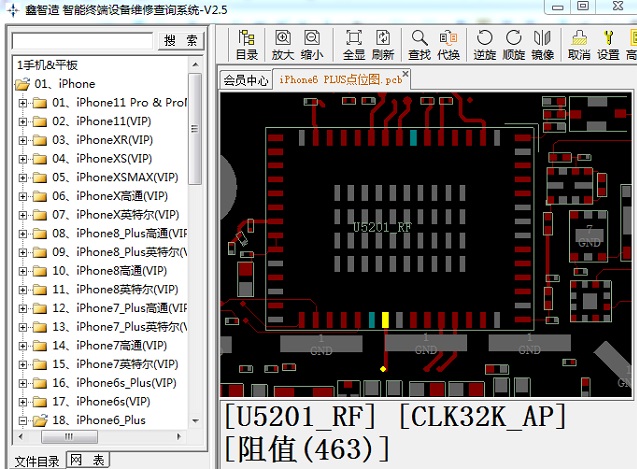Click the 1手机&平板 tree root
Image resolution: width=637 pixels, height=469 pixels.
tap(47, 65)
